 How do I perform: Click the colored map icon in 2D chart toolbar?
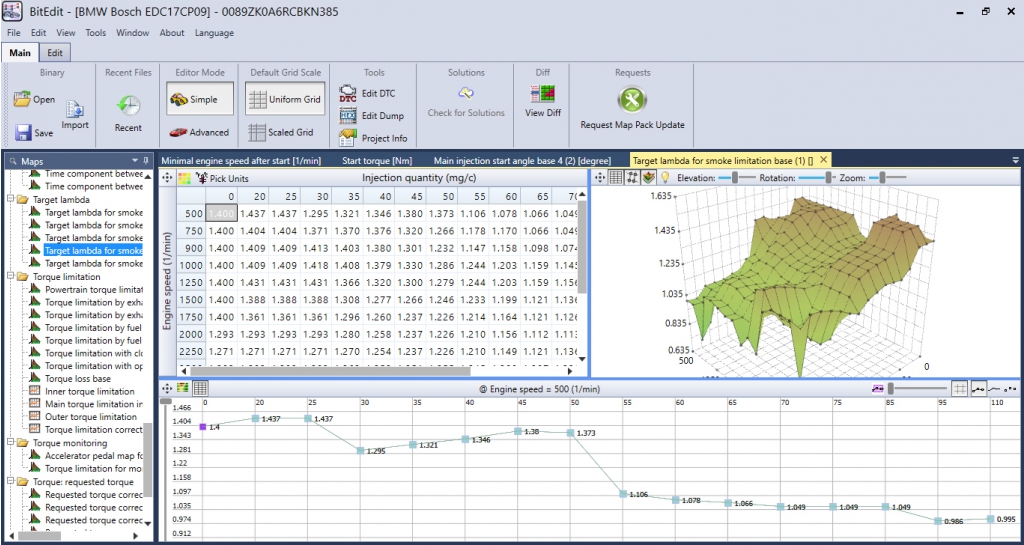[183, 388]
